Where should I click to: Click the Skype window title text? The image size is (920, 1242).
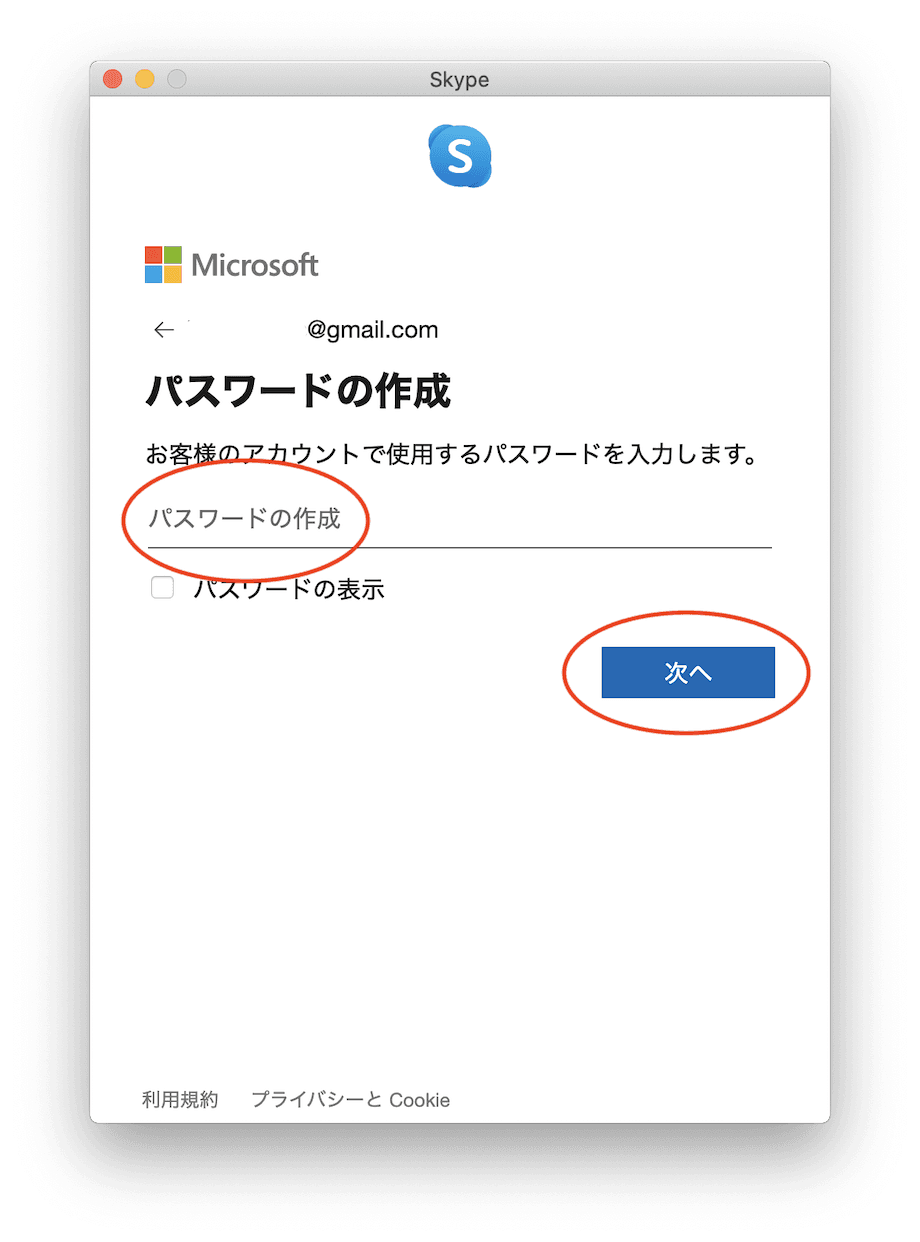(x=459, y=79)
